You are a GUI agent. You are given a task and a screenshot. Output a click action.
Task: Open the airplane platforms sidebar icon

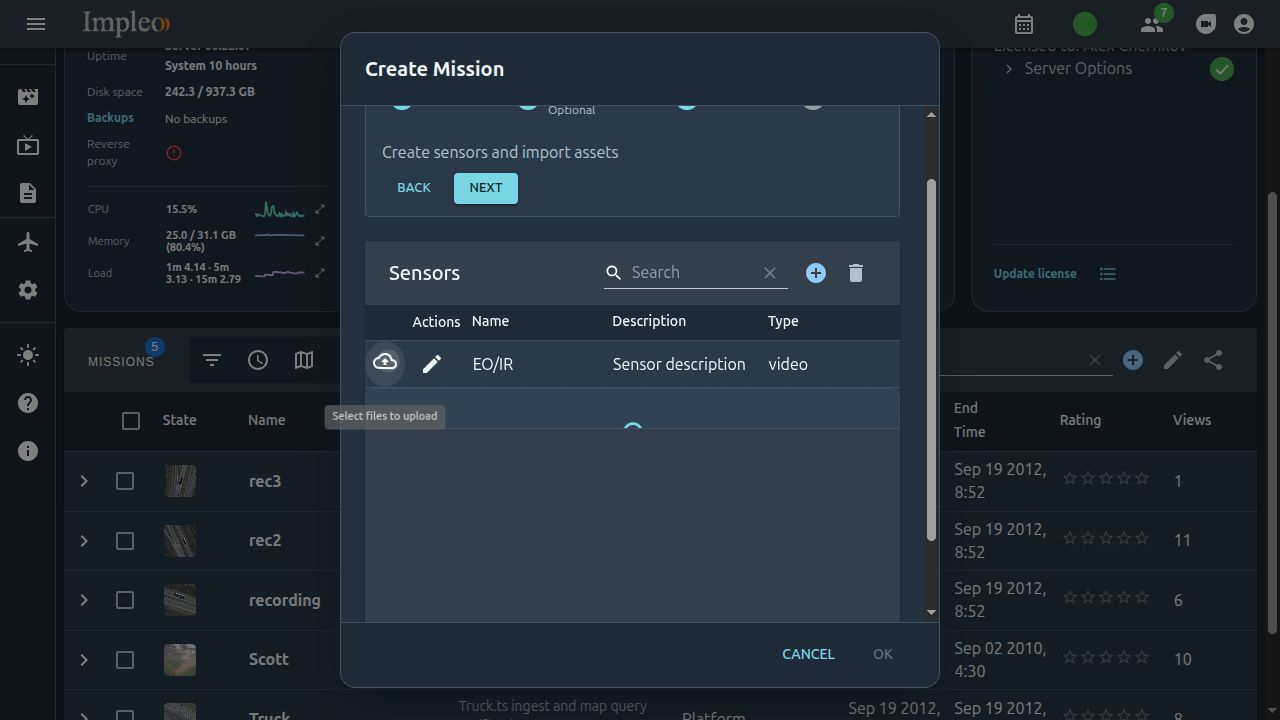(x=28, y=242)
